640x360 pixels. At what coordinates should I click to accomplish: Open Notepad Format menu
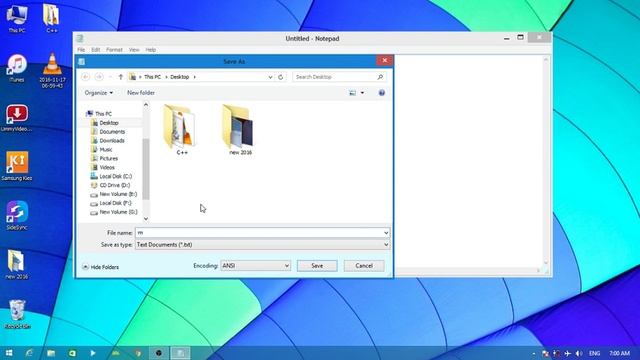pyautogui.click(x=114, y=50)
